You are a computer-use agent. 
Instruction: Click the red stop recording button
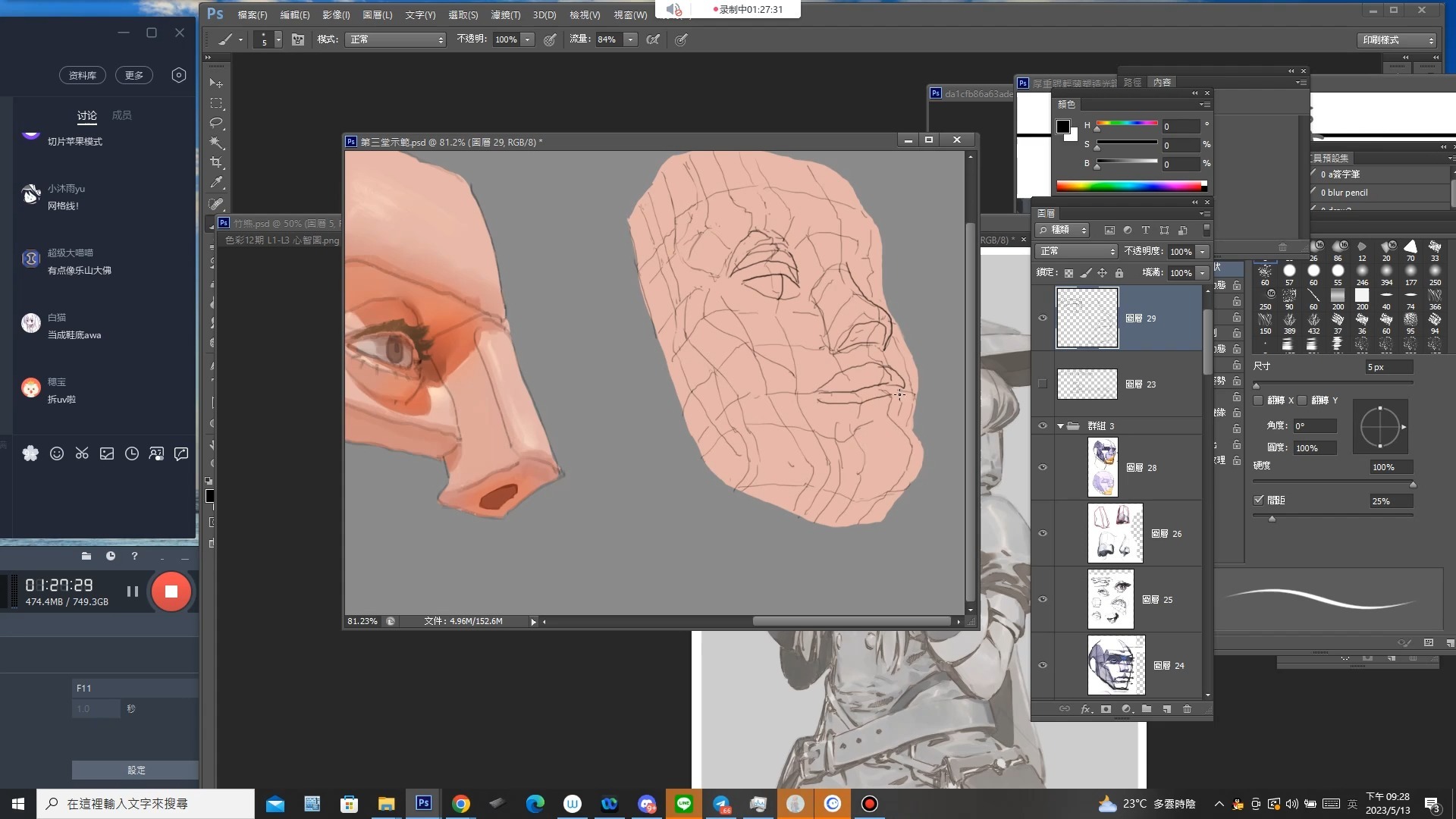pos(171,591)
